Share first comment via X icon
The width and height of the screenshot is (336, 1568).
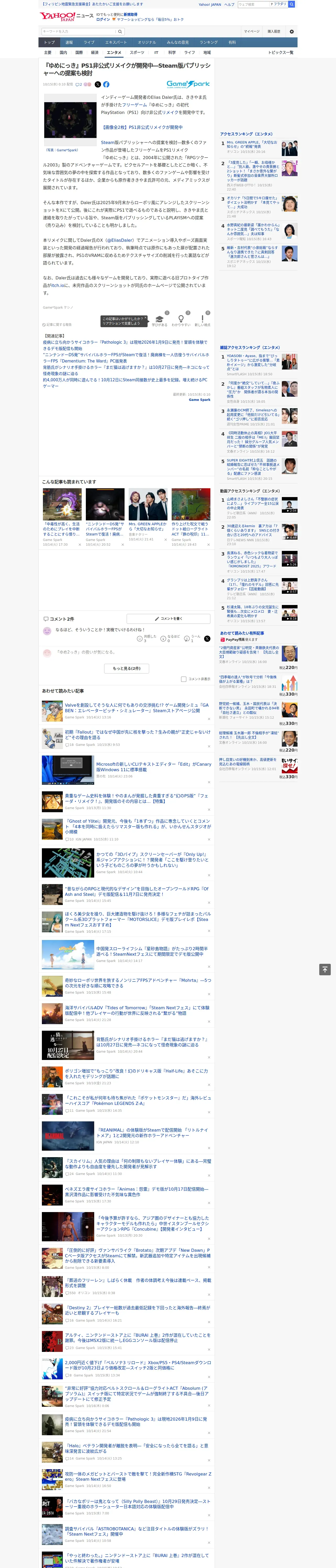tap(207, 638)
